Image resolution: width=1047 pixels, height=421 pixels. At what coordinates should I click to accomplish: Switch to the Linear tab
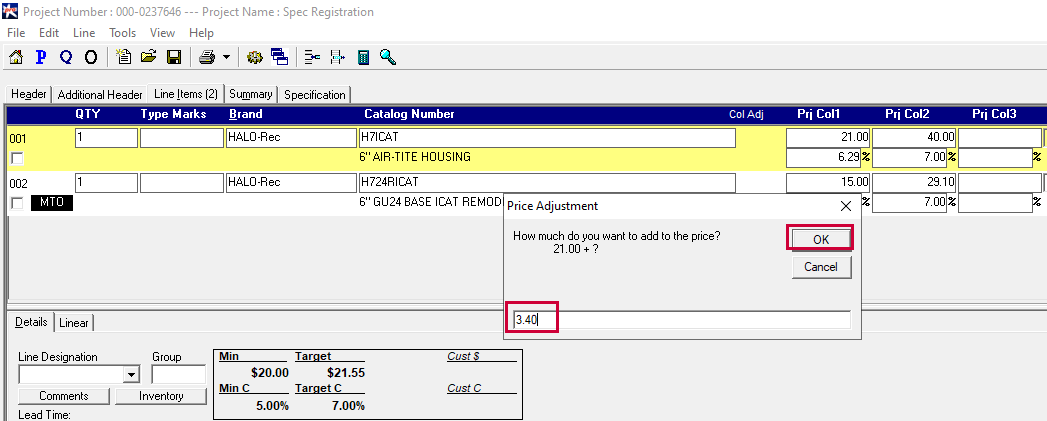click(73, 322)
